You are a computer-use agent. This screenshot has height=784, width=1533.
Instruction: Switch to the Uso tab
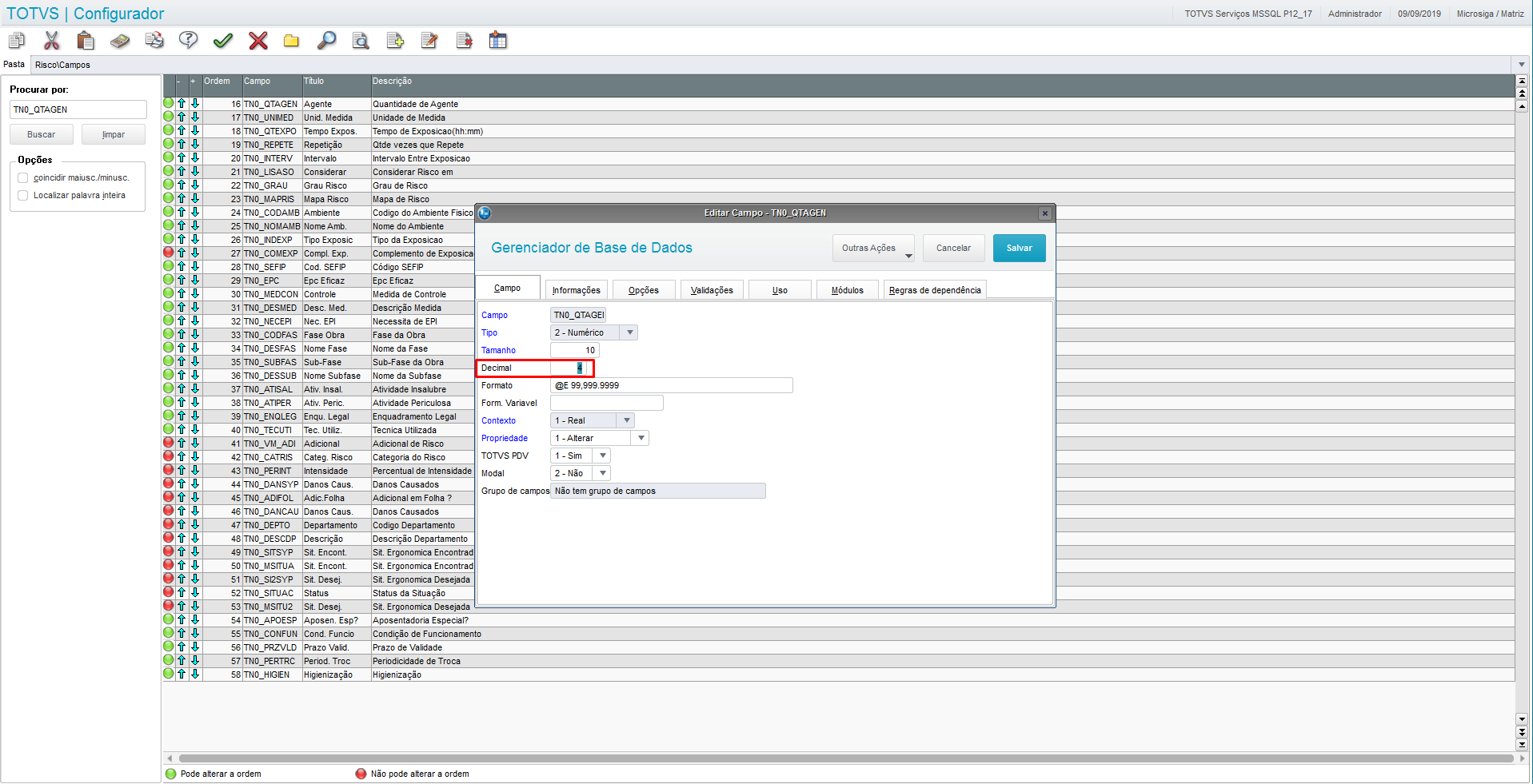[780, 290]
